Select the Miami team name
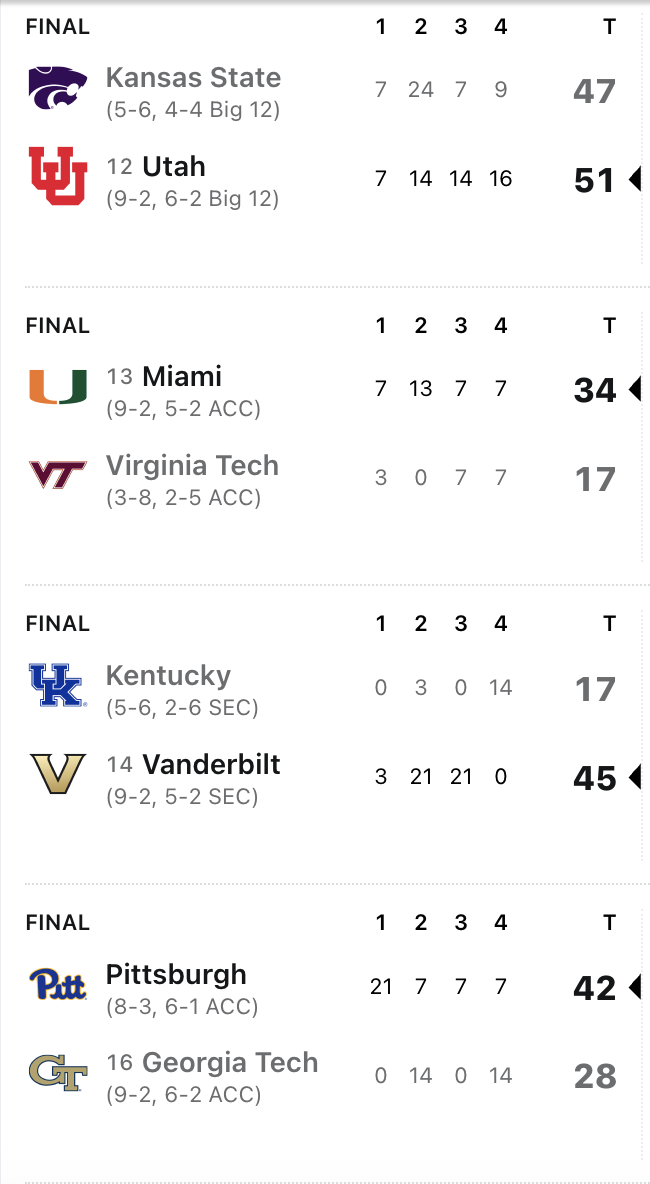This screenshot has width=650, height=1184. [x=182, y=377]
